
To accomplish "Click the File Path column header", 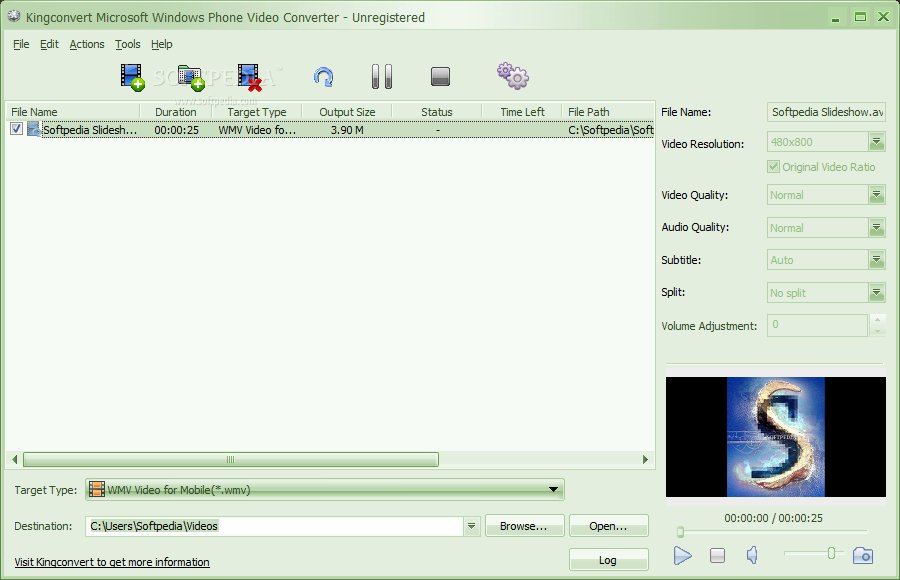I will 608,112.
